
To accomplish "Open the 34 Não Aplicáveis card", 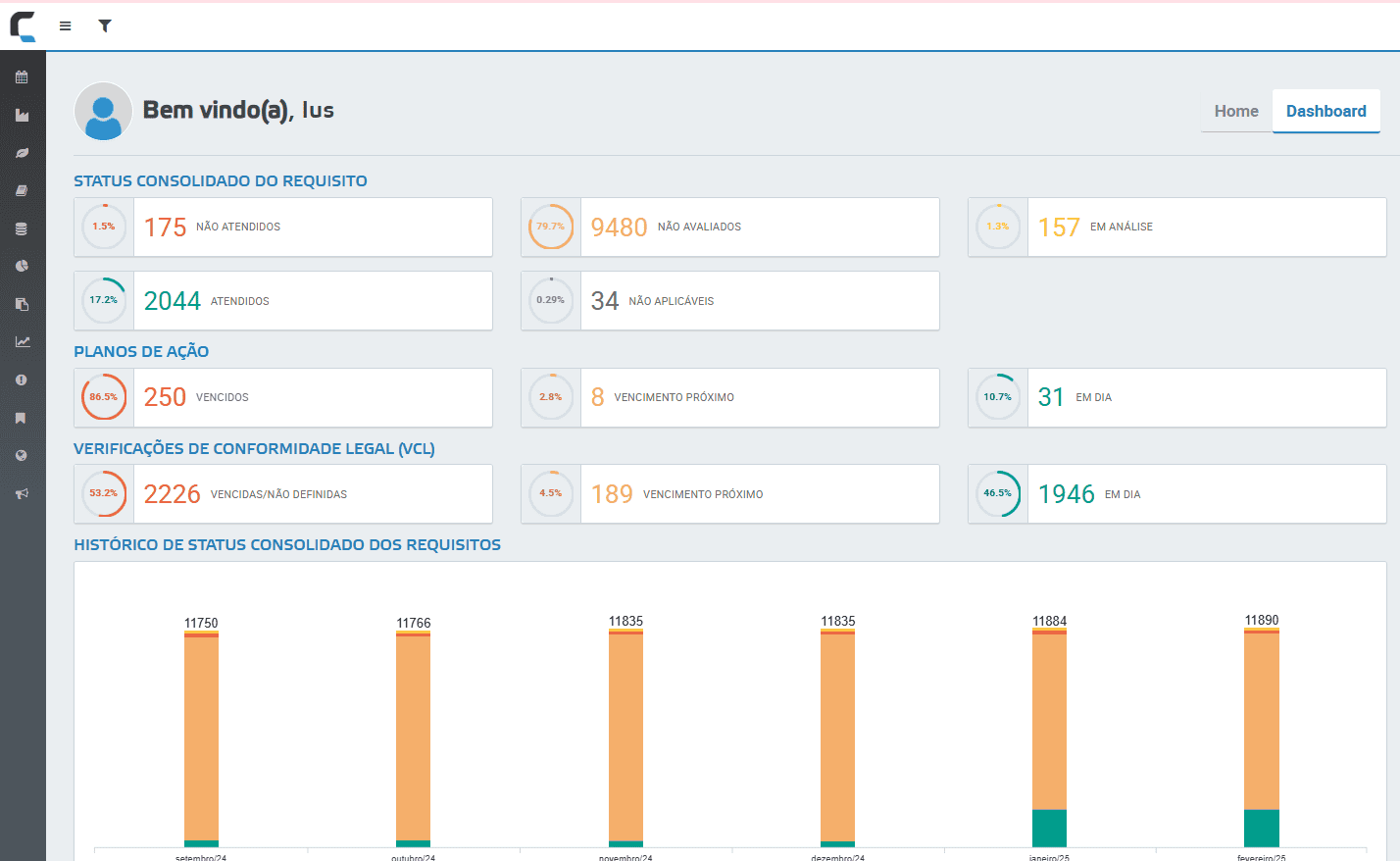I will [x=730, y=301].
